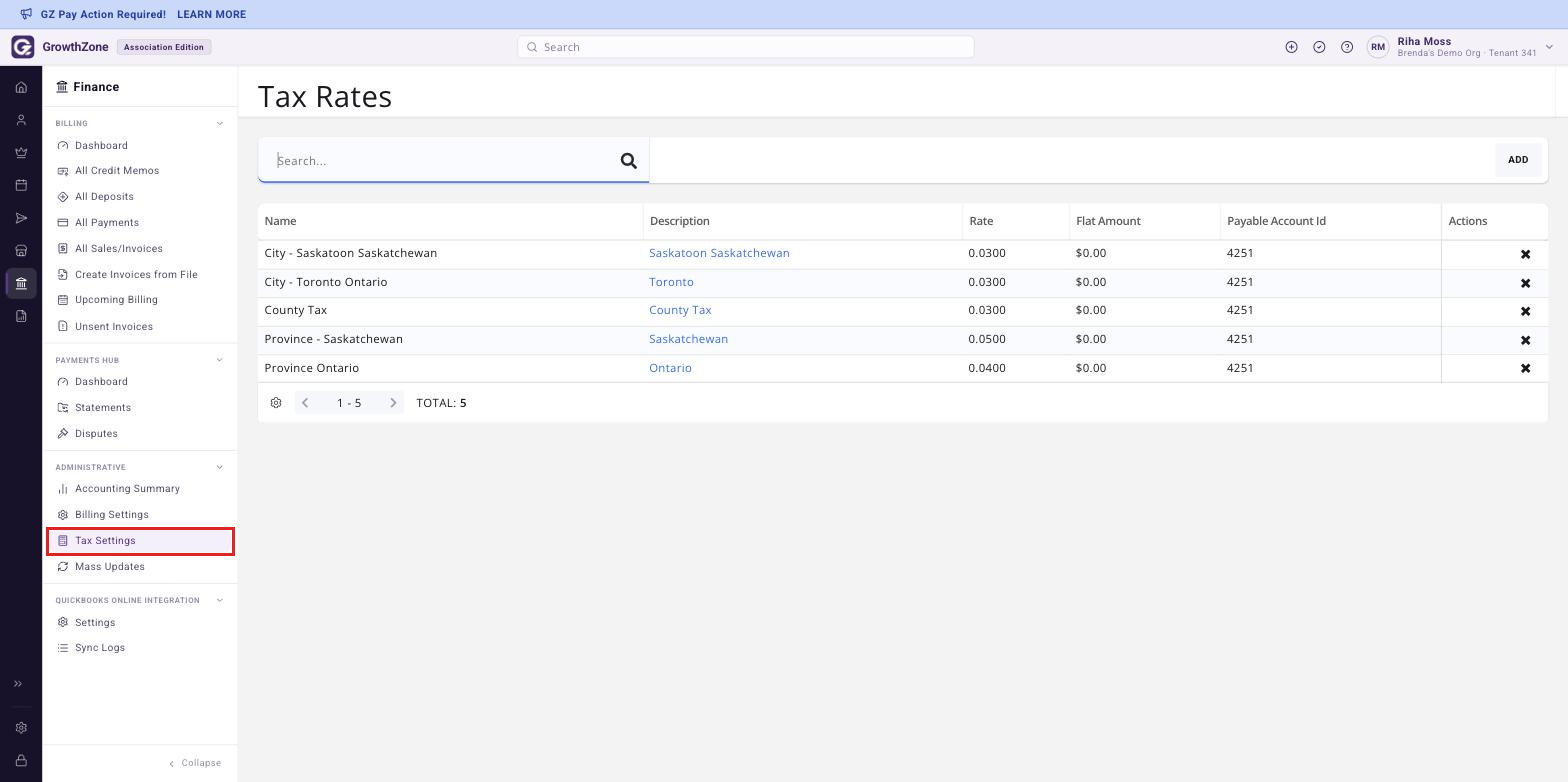Click the magnifier icon in the tax rates search
This screenshot has height=782, width=1568.
(629, 161)
